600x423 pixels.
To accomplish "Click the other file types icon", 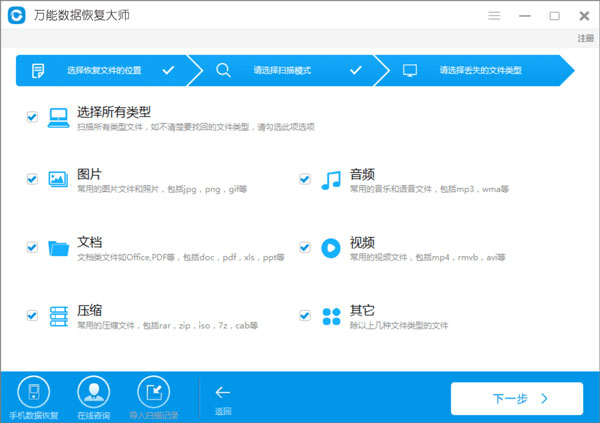I will (x=331, y=315).
